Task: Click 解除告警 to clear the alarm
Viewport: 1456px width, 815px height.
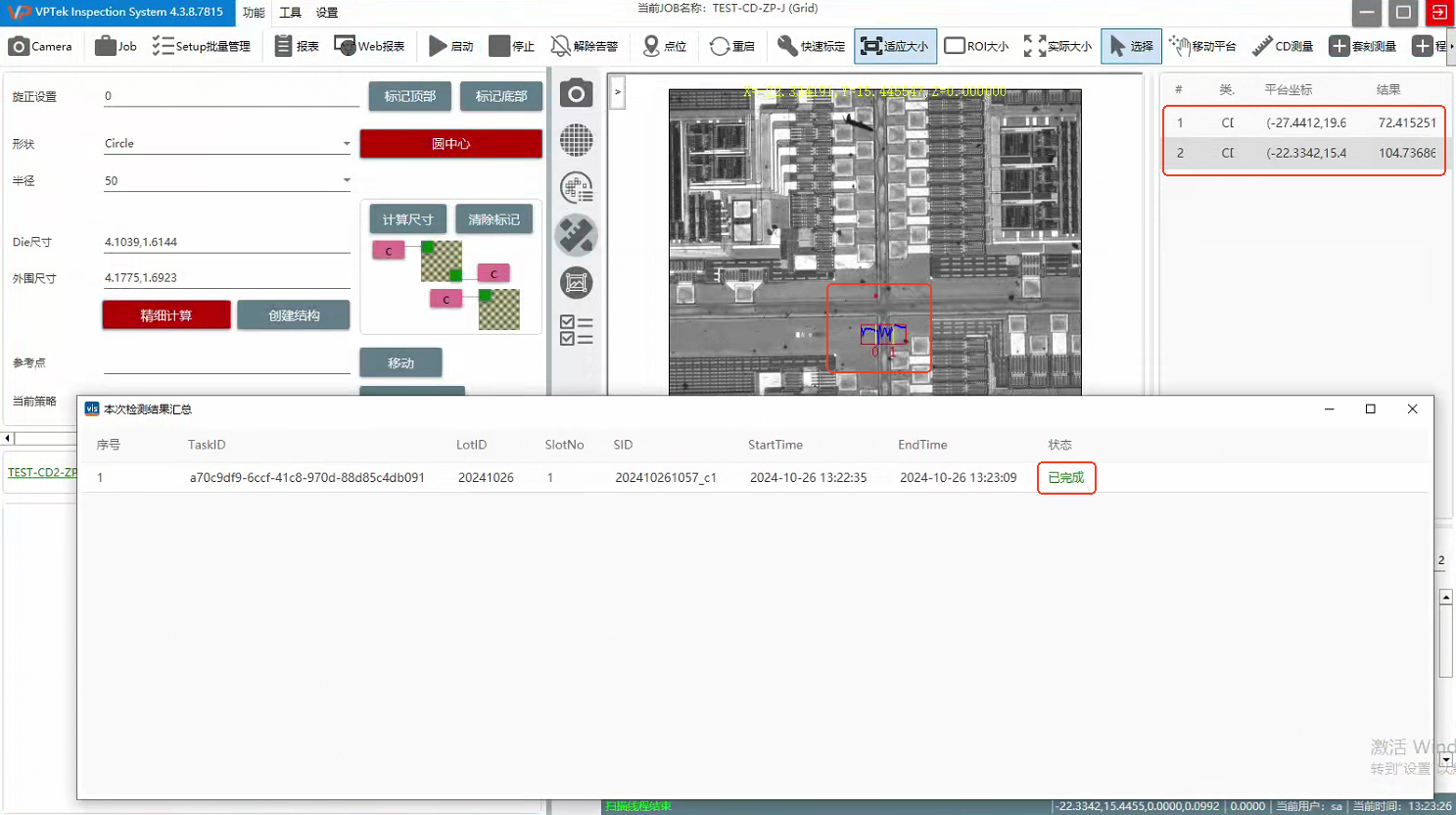Action: (585, 46)
